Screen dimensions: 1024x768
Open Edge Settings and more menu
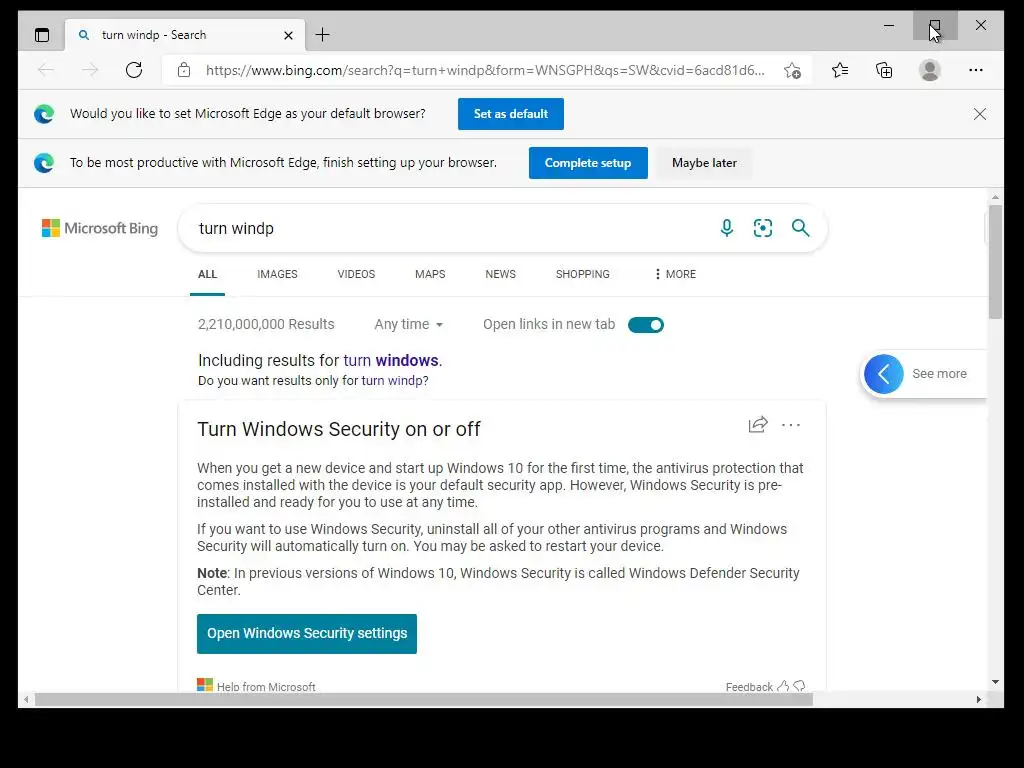pos(976,70)
